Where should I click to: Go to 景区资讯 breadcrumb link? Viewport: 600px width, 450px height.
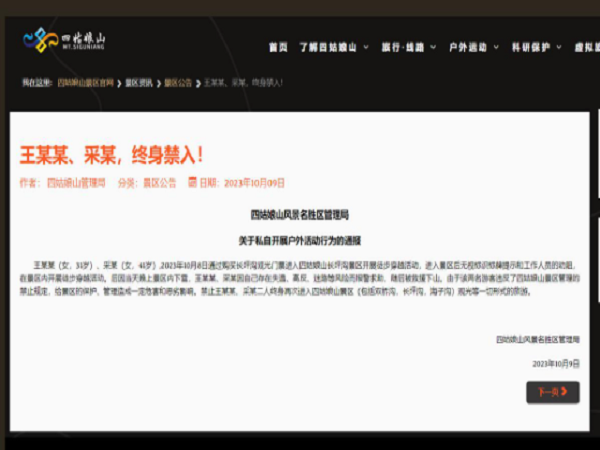click(139, 82)
